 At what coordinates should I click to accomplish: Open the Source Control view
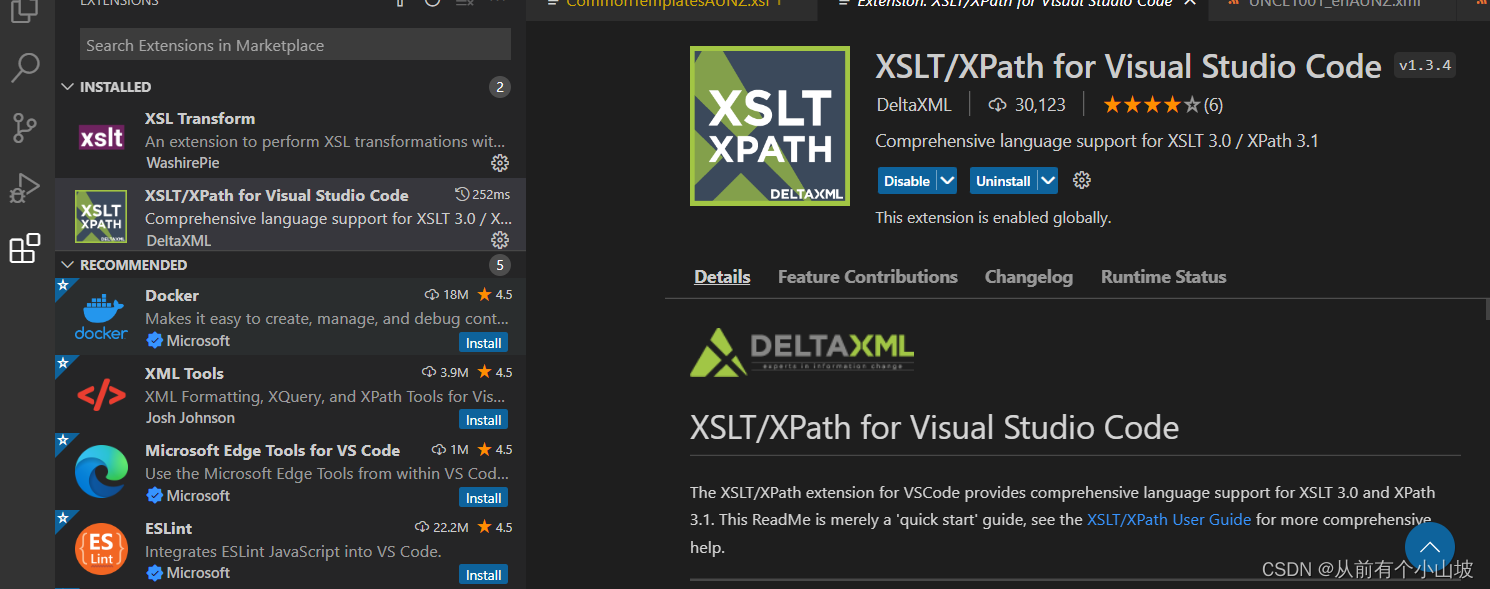[25, 127]
